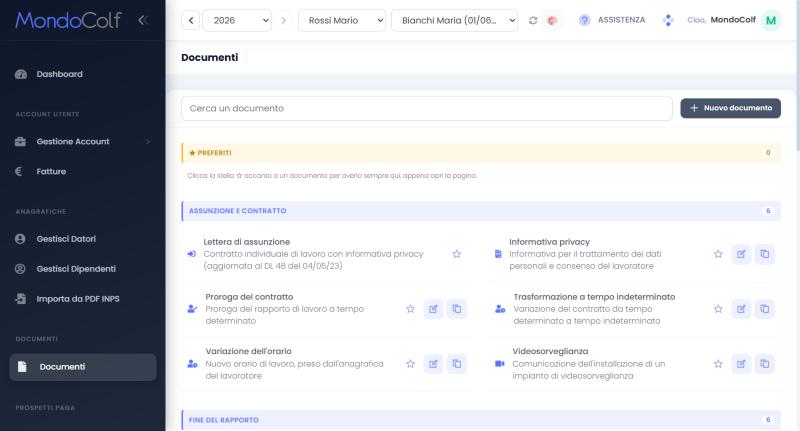Open Gestisci Dipendenti page
This screenshot has width=800, height=431.
[76, 269]
